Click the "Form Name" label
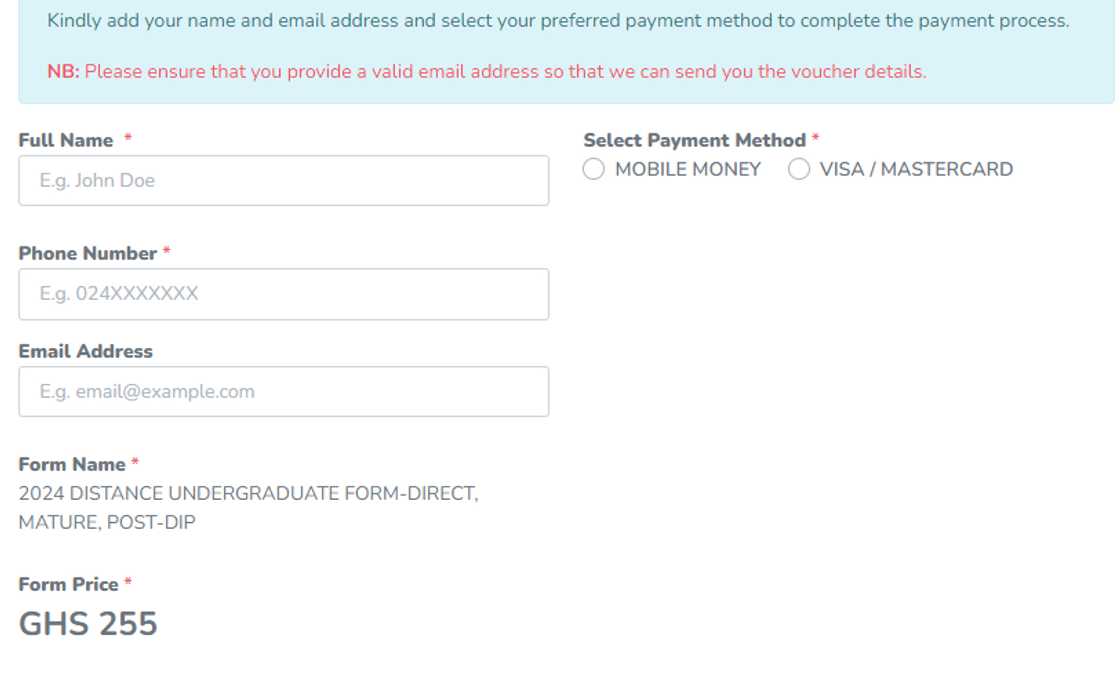This screenshot has width=1120, height=674. click(x=72, y=465)
